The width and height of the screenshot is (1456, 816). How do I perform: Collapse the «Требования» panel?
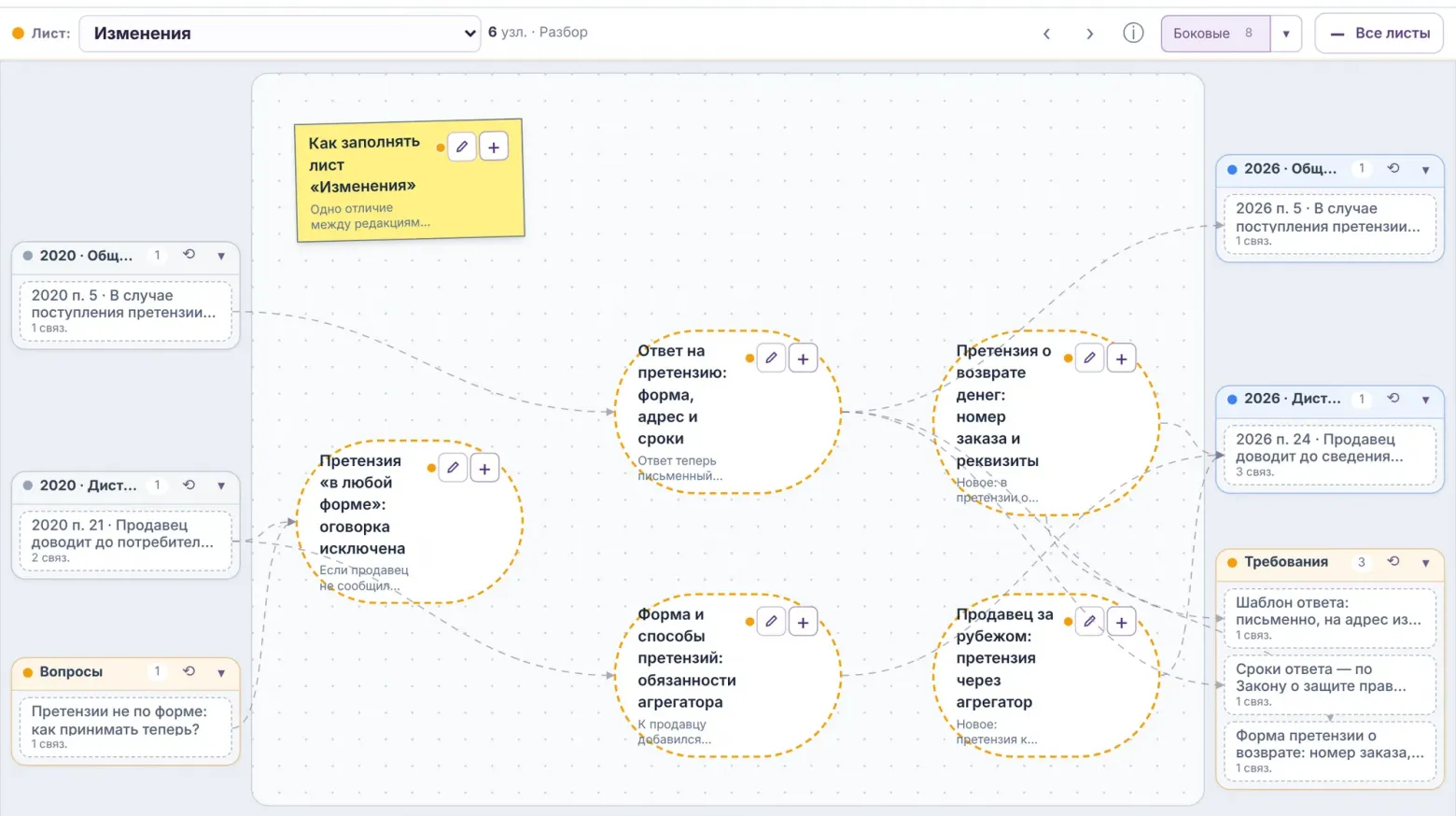point(1425,563)
